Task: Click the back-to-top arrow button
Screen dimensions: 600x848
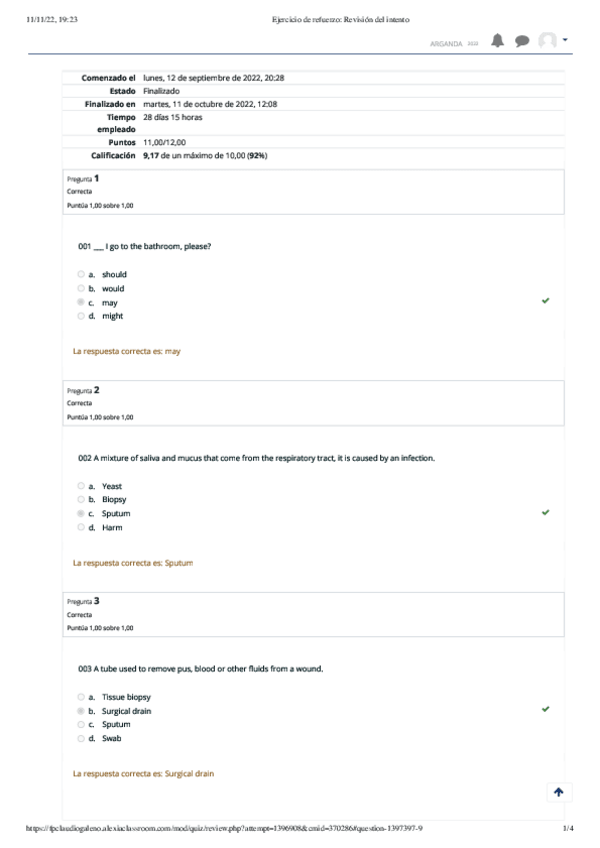Action: point(558,792)
